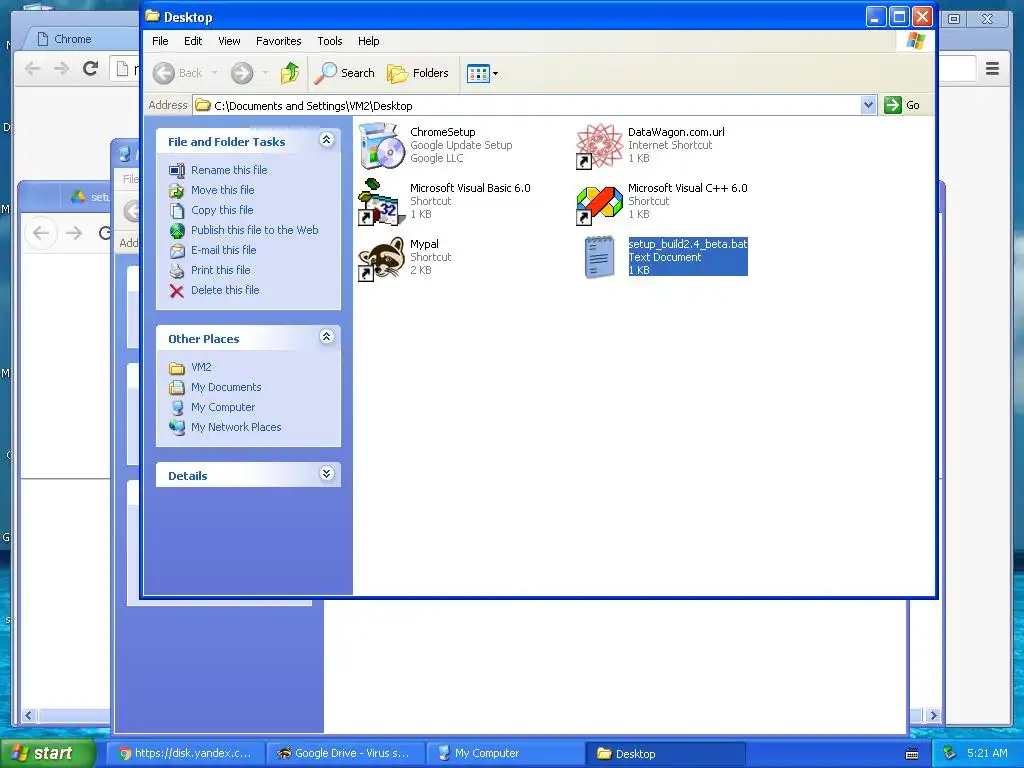The width and height of the screenshot is (1024, 768).
Task: Open the My Network Places link
Action: (236, 428)
